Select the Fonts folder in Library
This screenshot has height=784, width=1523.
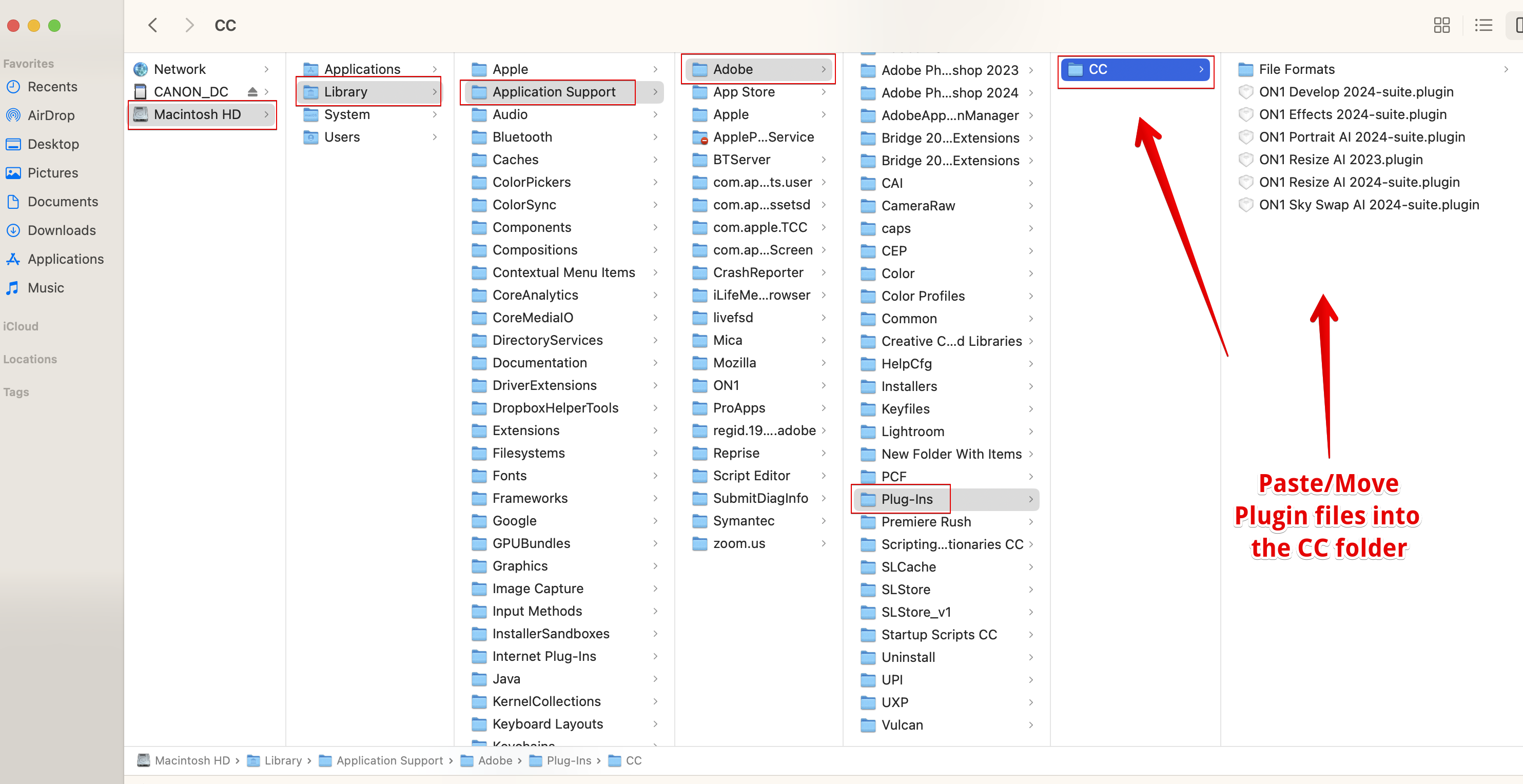tap(509, 475)
